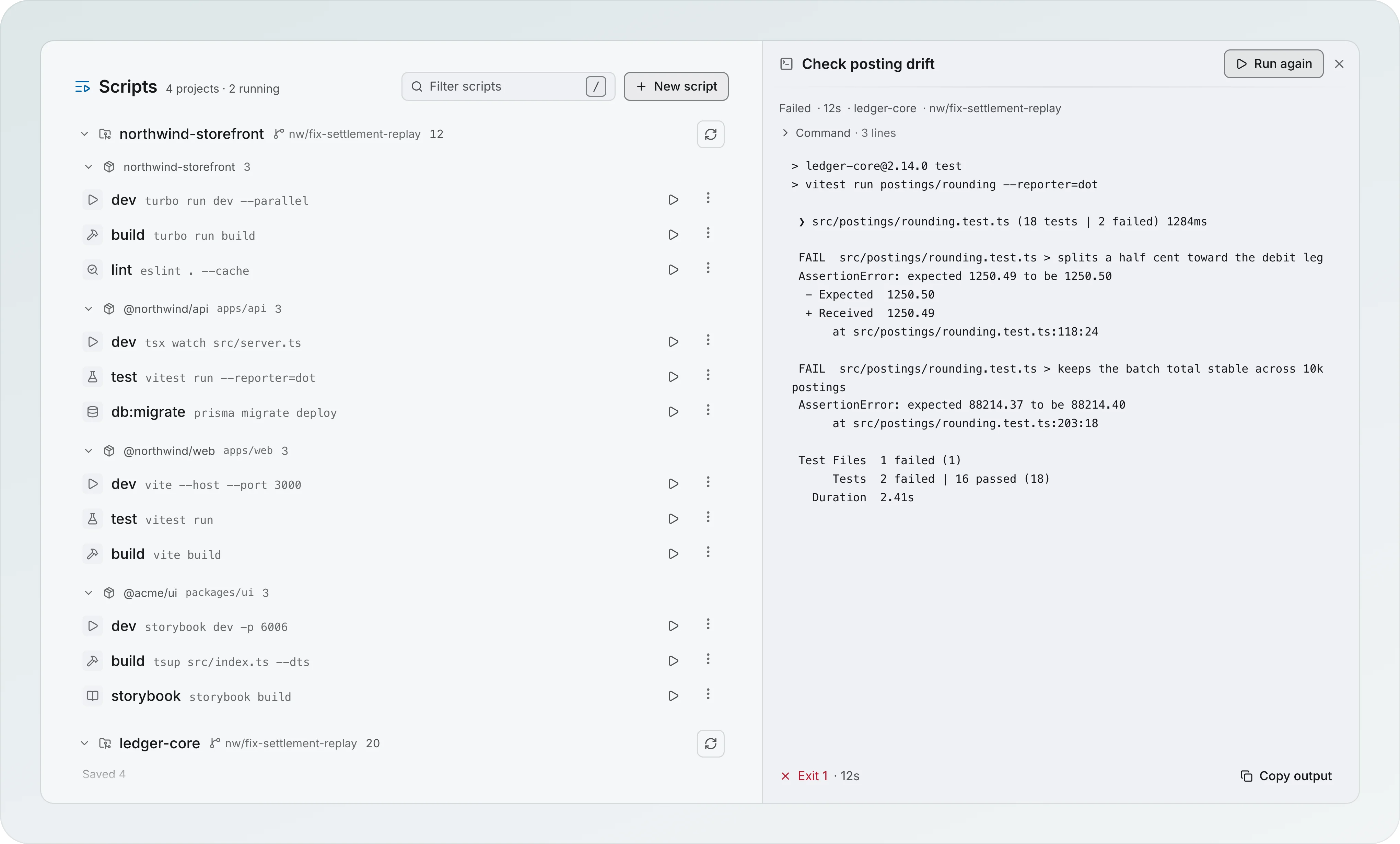The width and height of the screenshot is (1400, 844).
Task: Open more options for tsup build row
Action: (708, 659)
